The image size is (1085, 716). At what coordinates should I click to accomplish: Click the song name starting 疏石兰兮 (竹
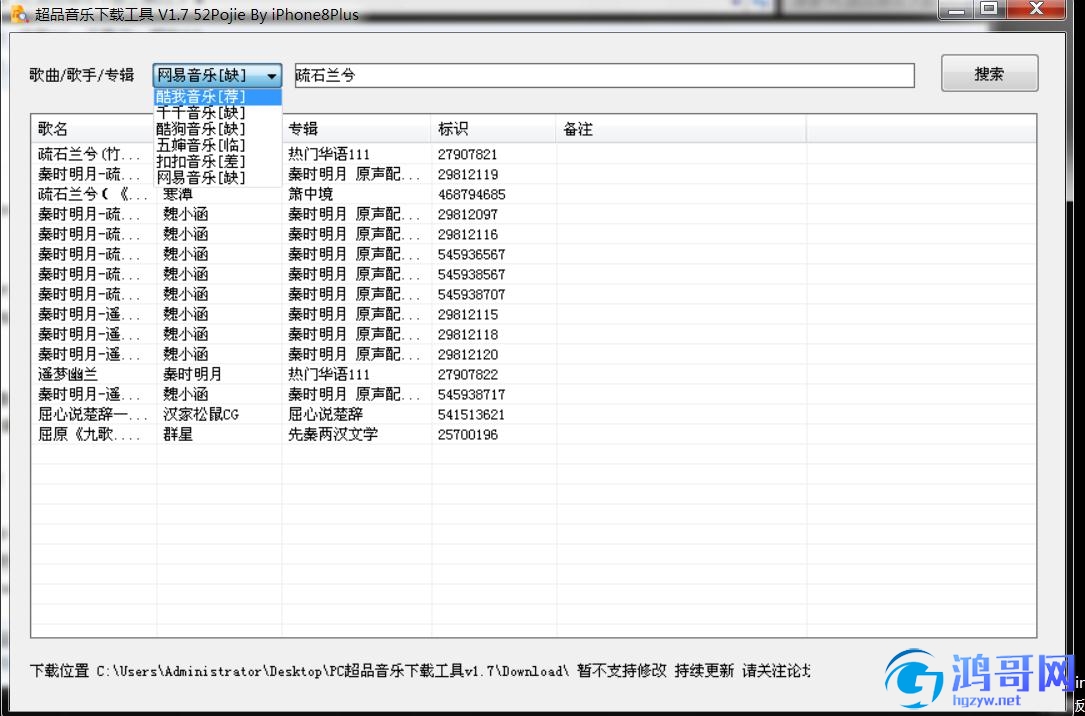90,154
